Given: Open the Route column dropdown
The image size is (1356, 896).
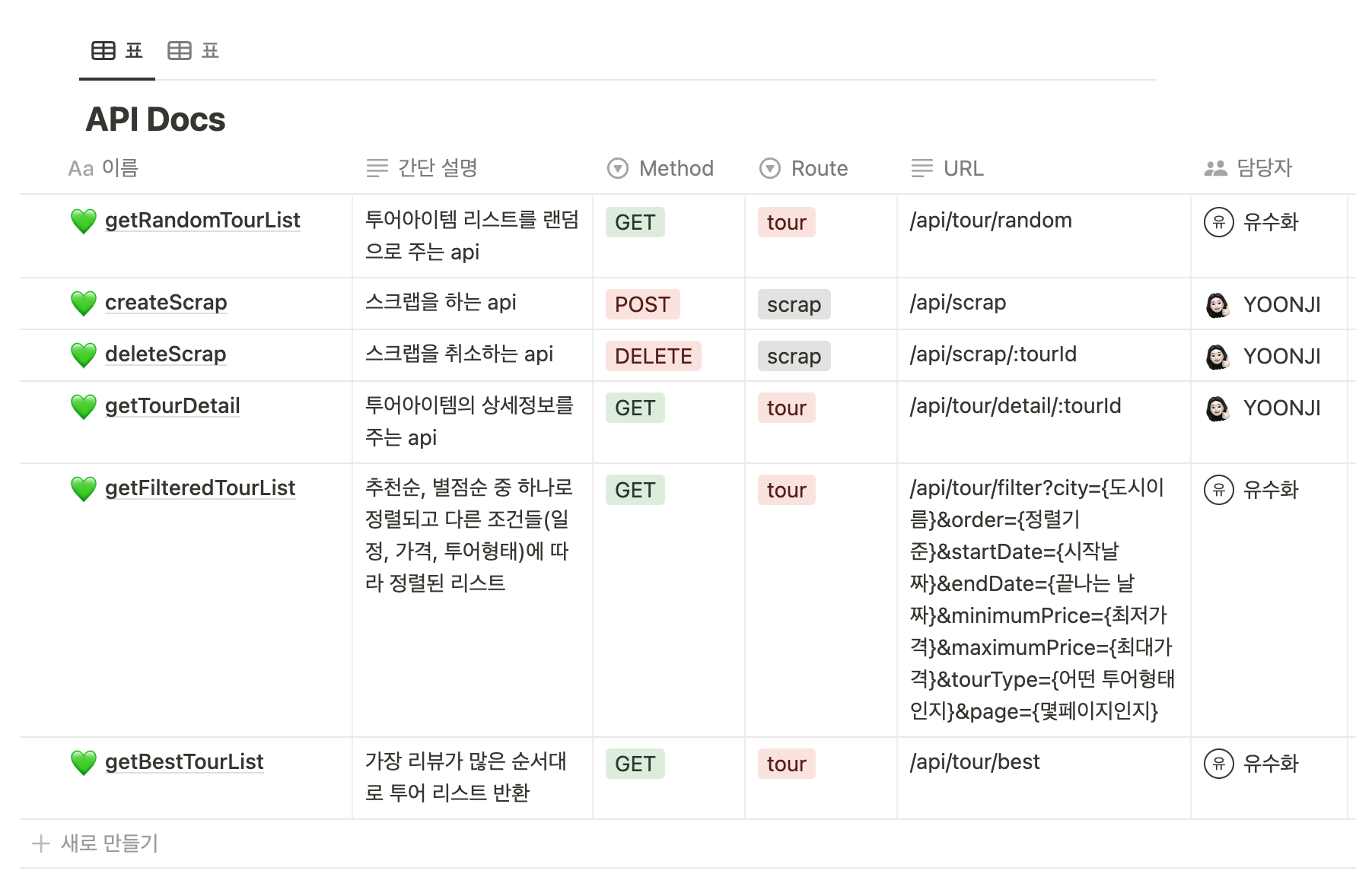Looking at the screenshot, I should 770,168.
